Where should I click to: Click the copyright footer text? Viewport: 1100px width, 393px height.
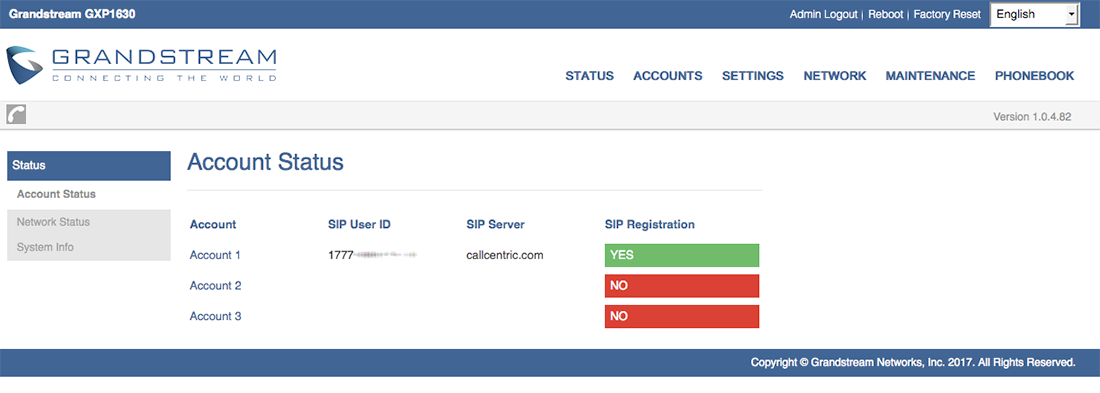[x=913, y=363]
